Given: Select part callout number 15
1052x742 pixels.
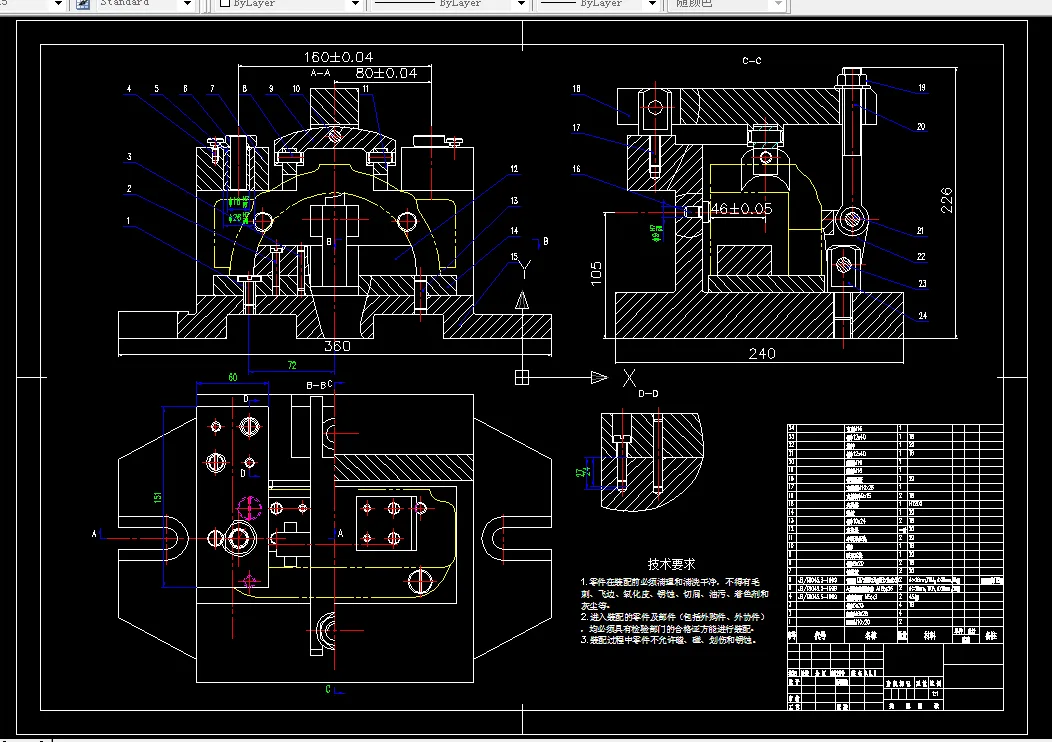Looking at the screenshot, I should click(x=514, y=257).
